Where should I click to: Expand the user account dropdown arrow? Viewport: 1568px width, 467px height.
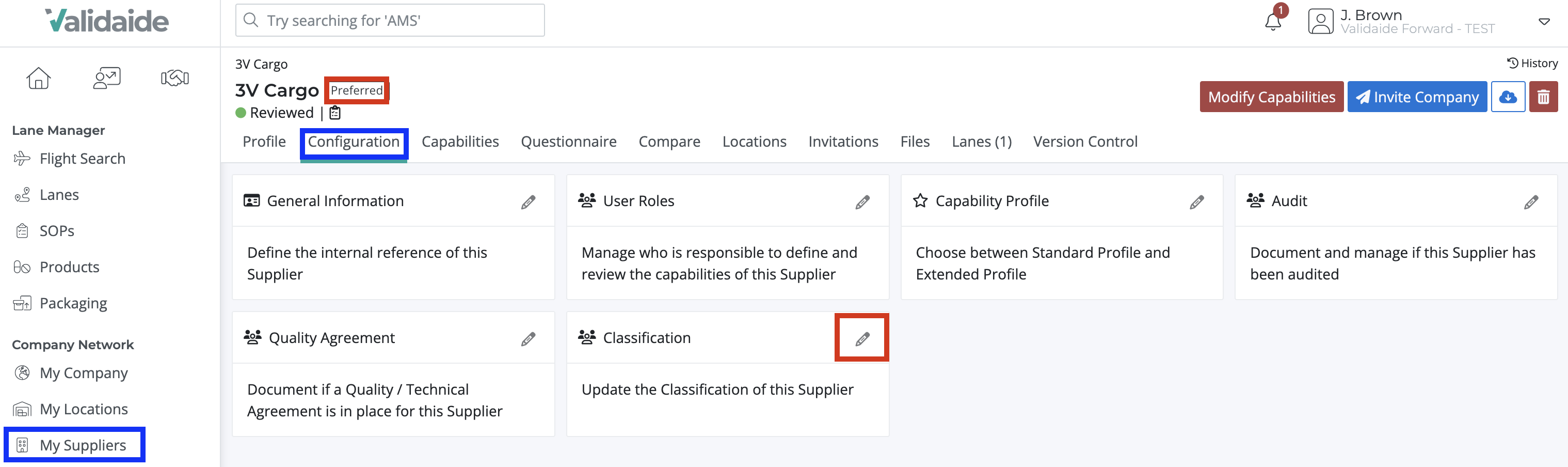coord(1544,22)
